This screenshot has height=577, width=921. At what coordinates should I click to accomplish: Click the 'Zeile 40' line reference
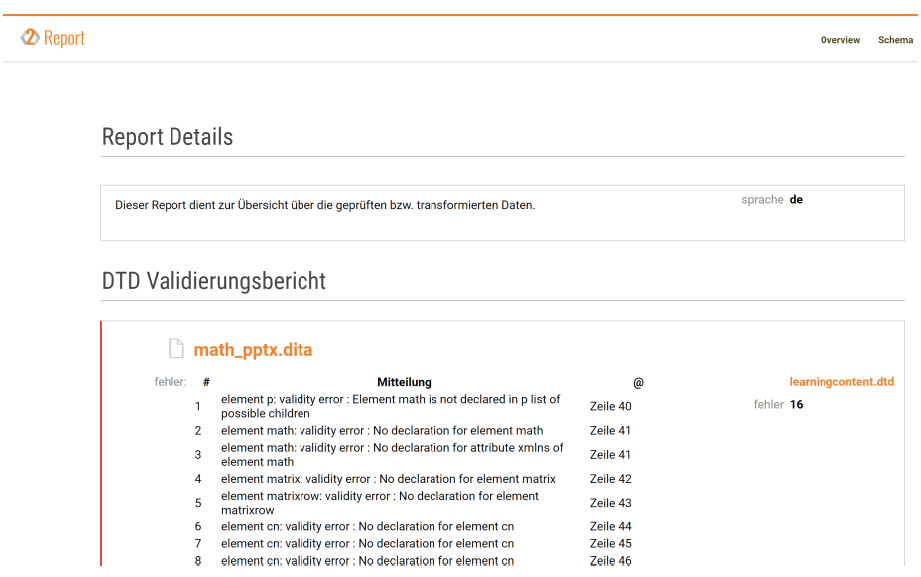coord(610,406)
